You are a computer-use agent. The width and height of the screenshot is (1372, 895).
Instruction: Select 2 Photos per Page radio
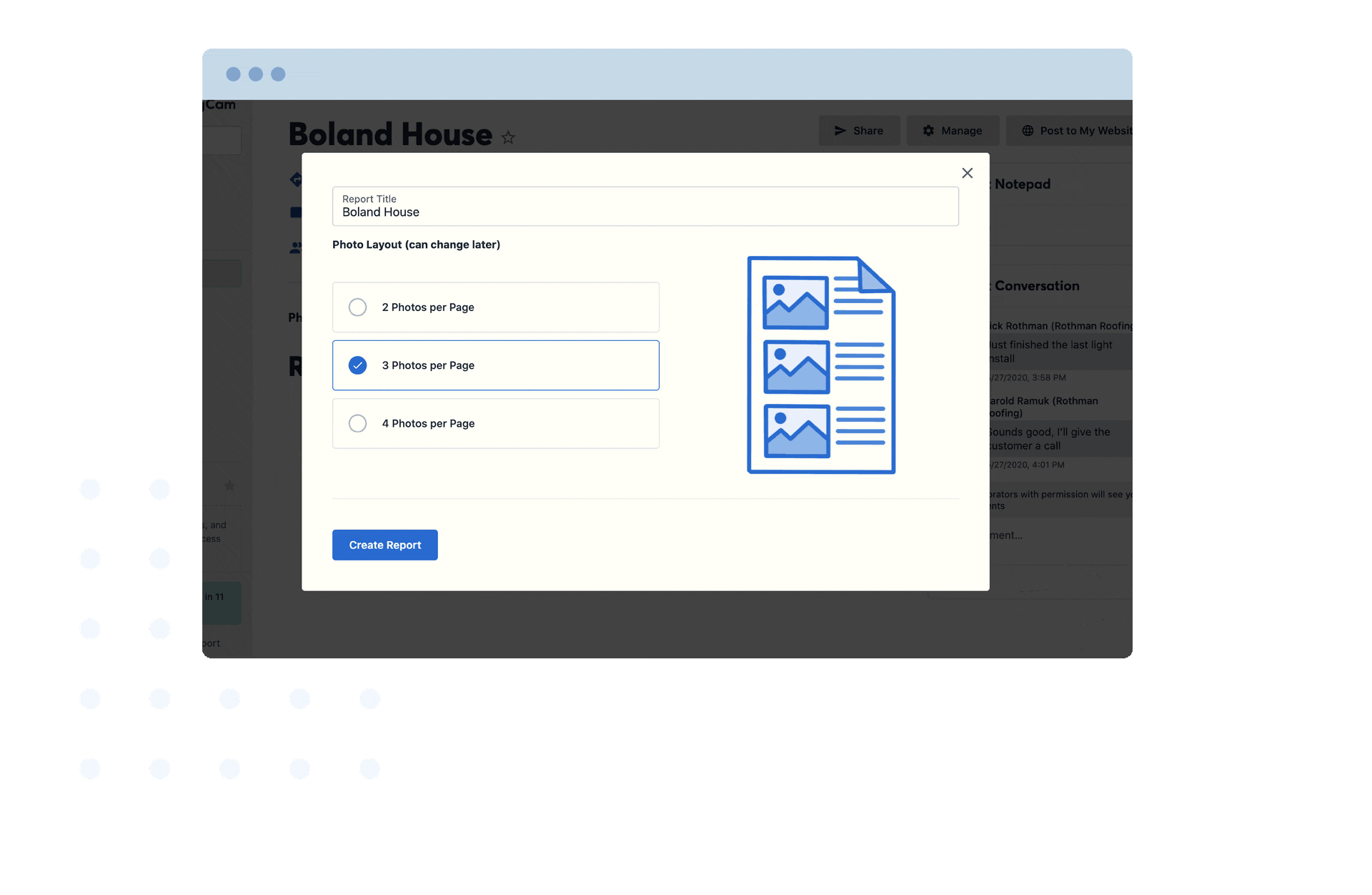(357, 307)
